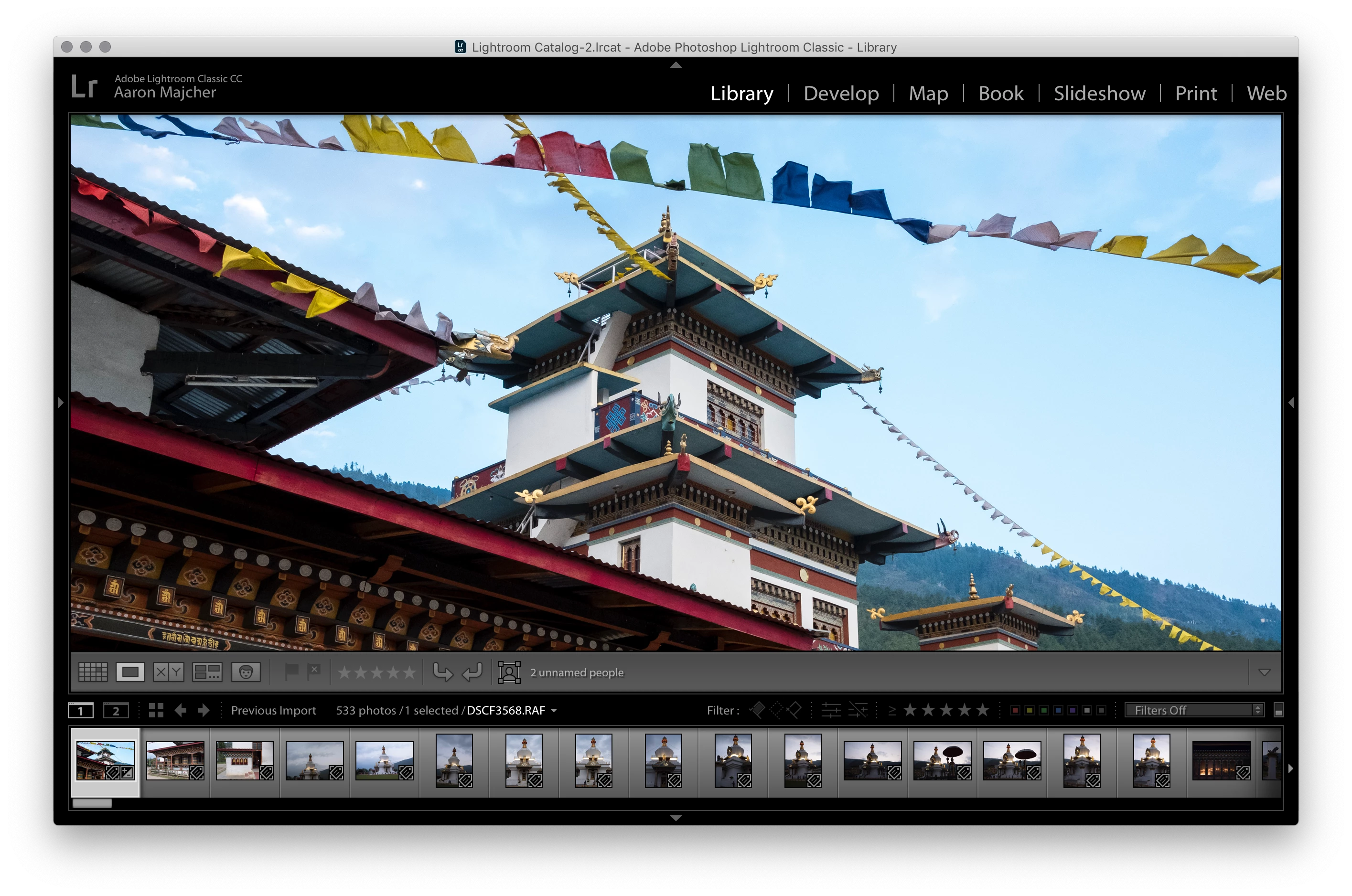Select second thumbnail in filmstrip
Viewport: 1352px width, 896px height.
175,760
